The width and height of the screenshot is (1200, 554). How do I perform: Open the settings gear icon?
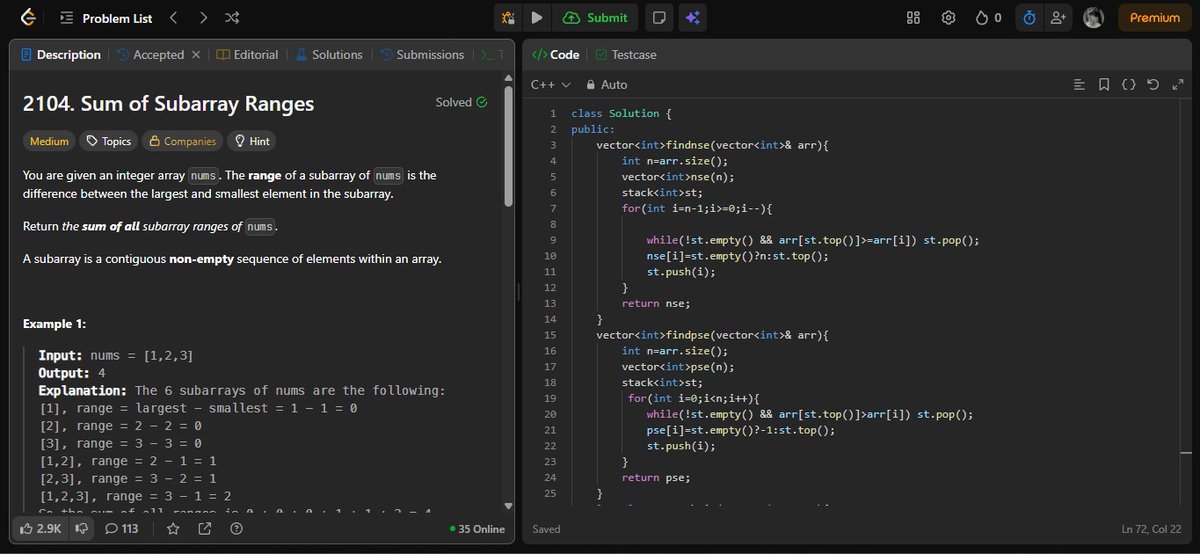pyautogui.click(x=948, y=17)
